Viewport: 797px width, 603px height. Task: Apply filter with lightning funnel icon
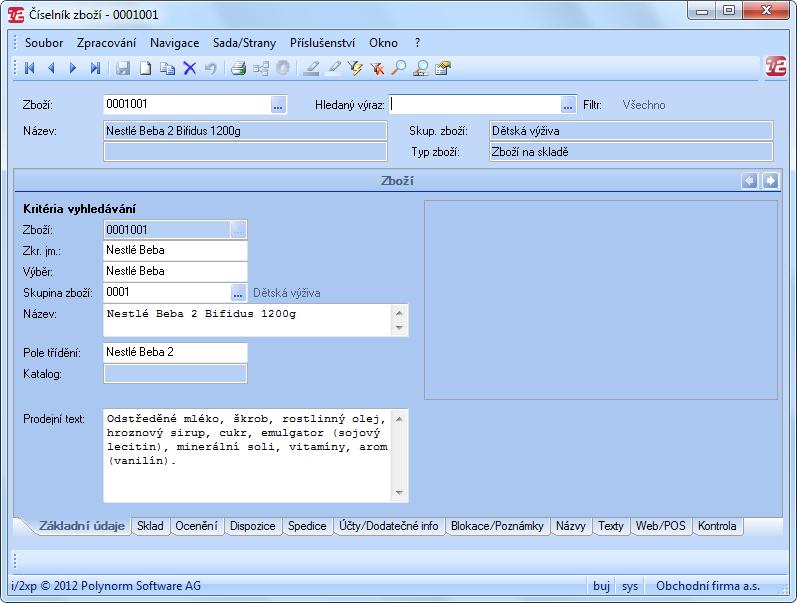(x=355, y=68)
